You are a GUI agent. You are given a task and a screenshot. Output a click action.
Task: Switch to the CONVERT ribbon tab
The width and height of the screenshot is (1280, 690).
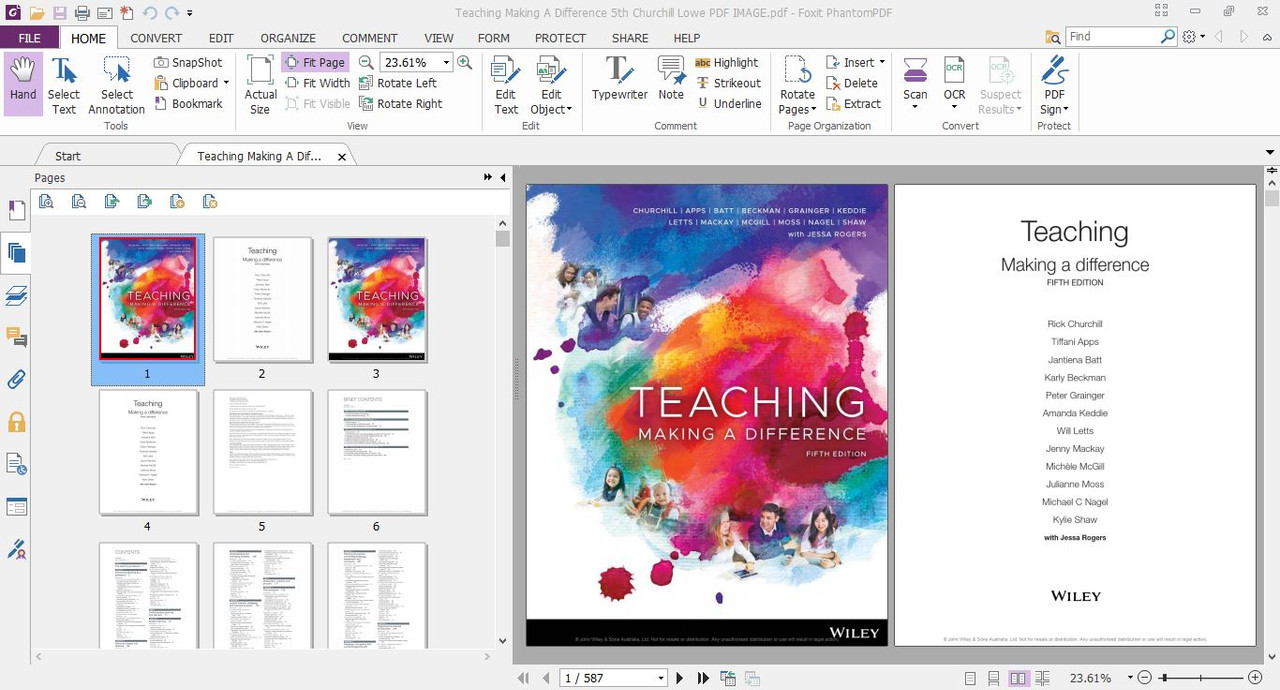pyautogui.click(x=156, y=38)
